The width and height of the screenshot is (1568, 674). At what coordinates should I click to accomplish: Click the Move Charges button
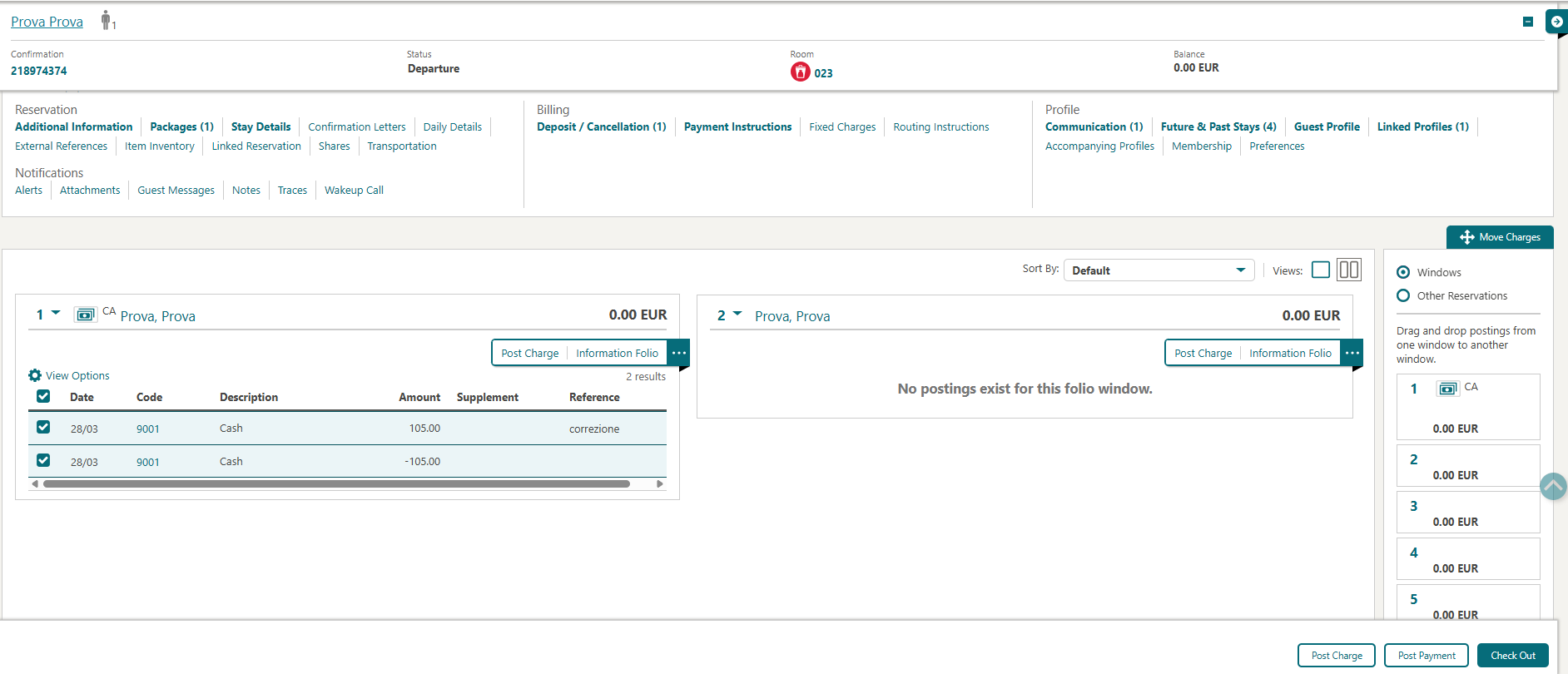tap(1500, 237)
